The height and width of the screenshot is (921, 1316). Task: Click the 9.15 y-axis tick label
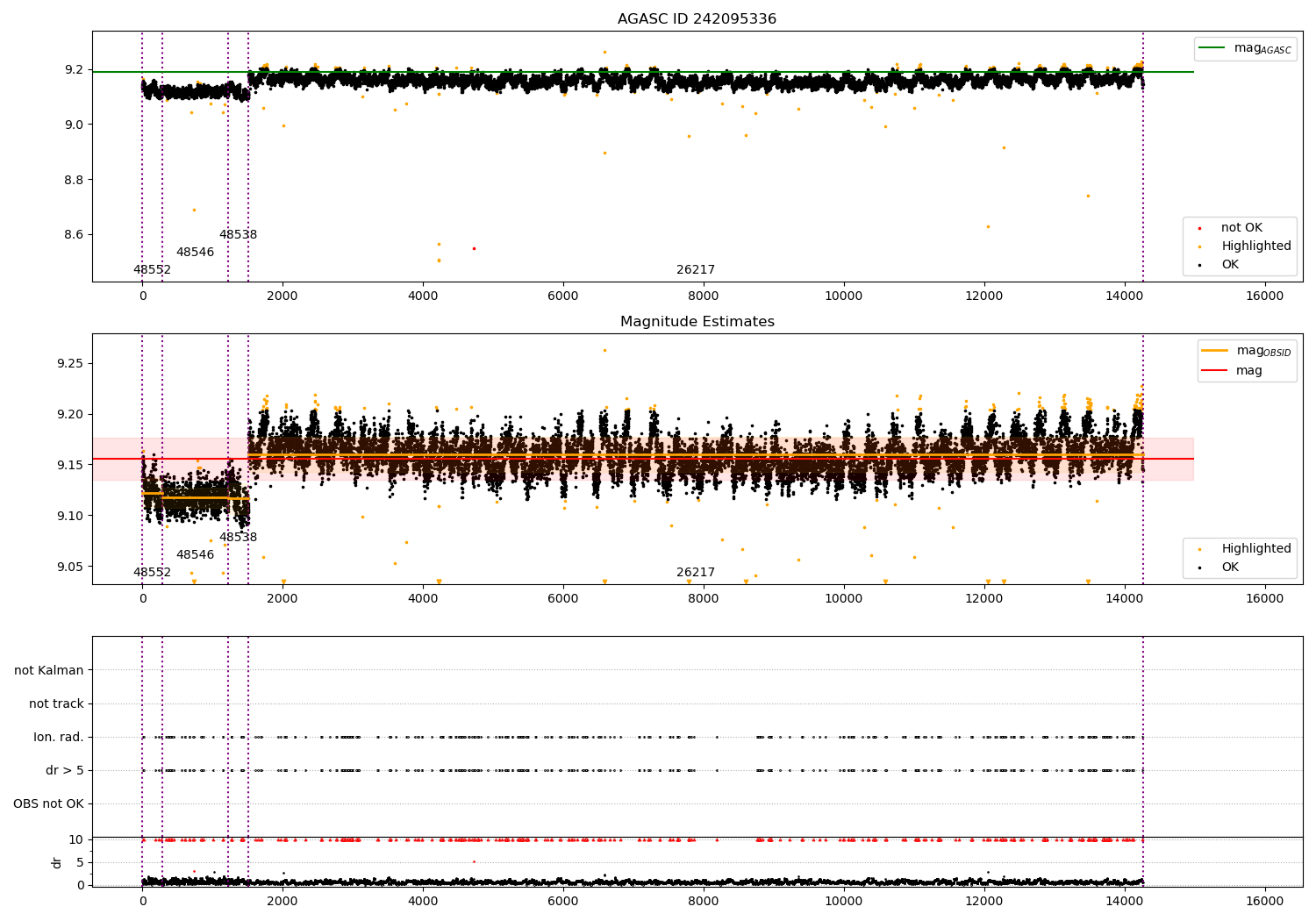point(70,465)
